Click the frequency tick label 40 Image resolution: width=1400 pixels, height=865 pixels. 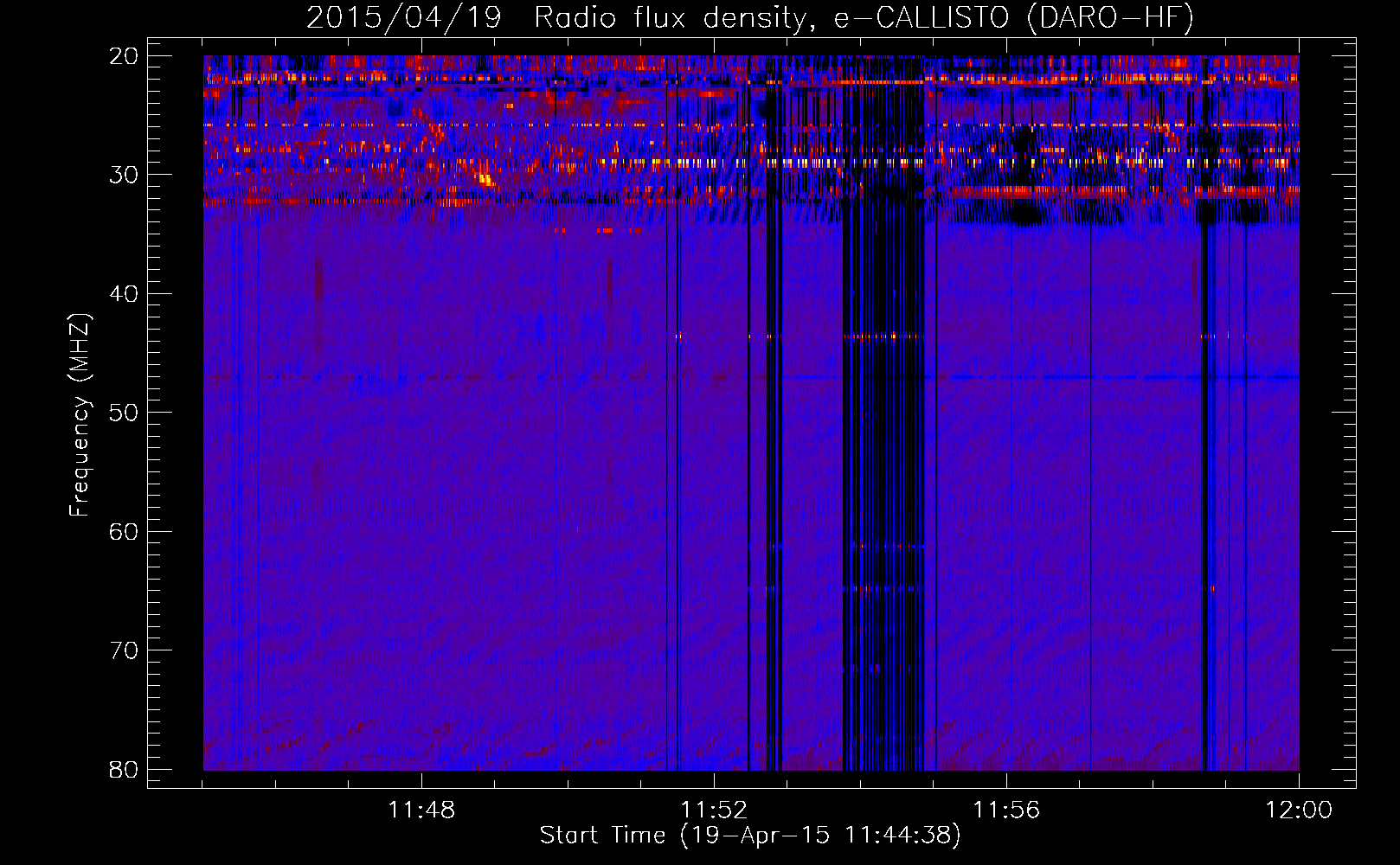125,294
